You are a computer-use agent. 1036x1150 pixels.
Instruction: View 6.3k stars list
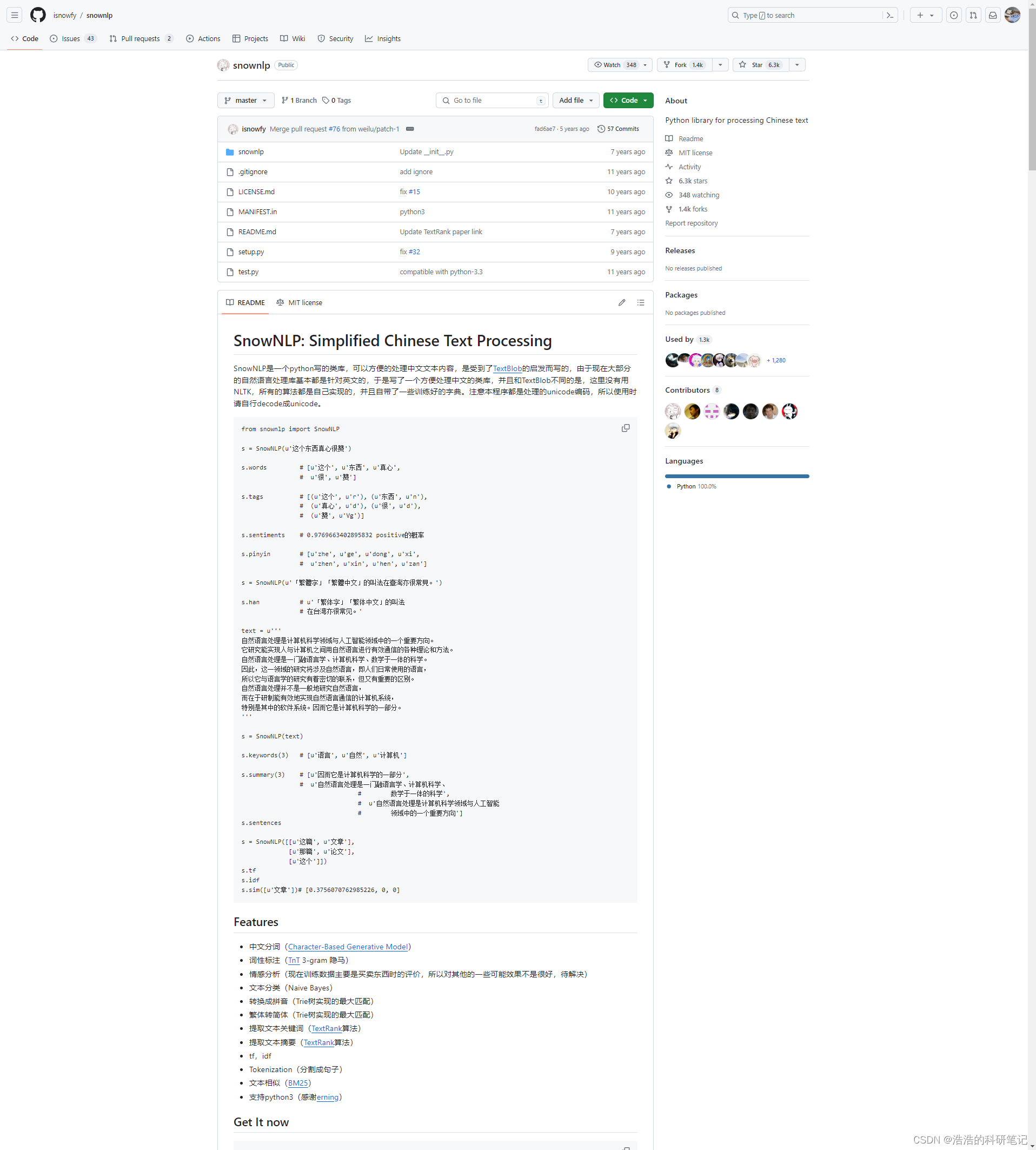693,181
